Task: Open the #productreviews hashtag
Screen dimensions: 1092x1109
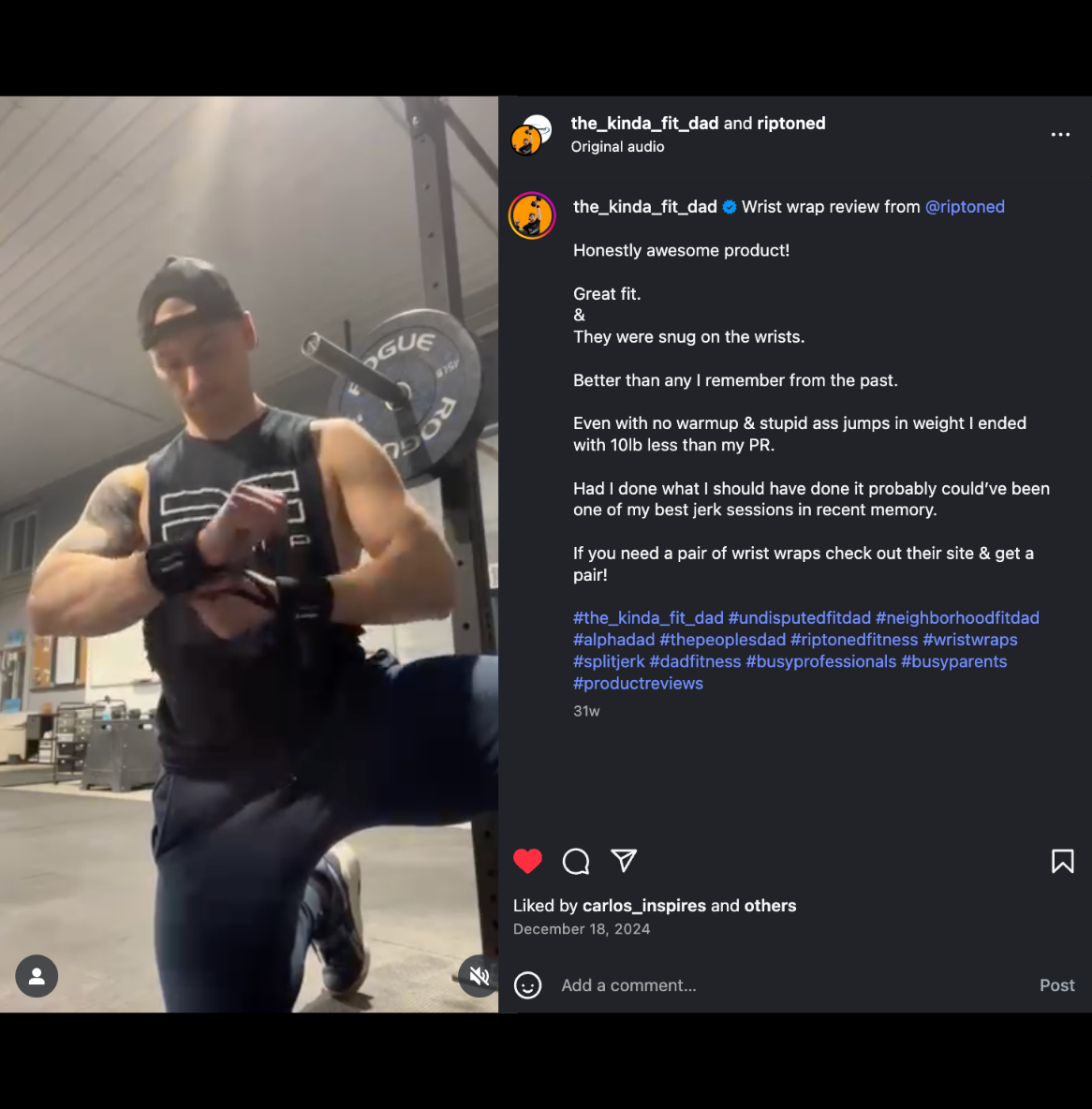Action: [638, 684]
